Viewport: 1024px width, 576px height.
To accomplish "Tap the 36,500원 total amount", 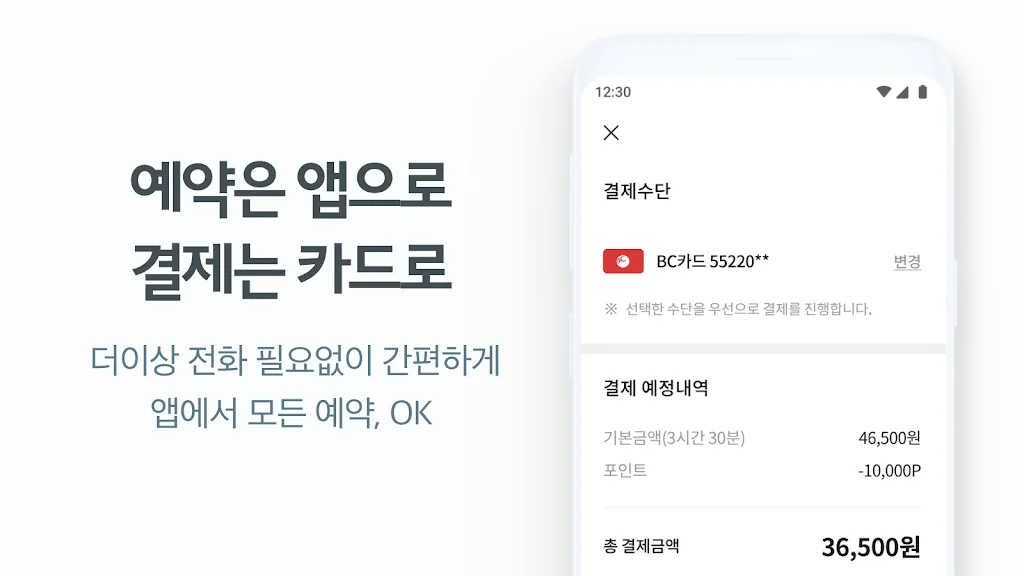I will [871, 547].
